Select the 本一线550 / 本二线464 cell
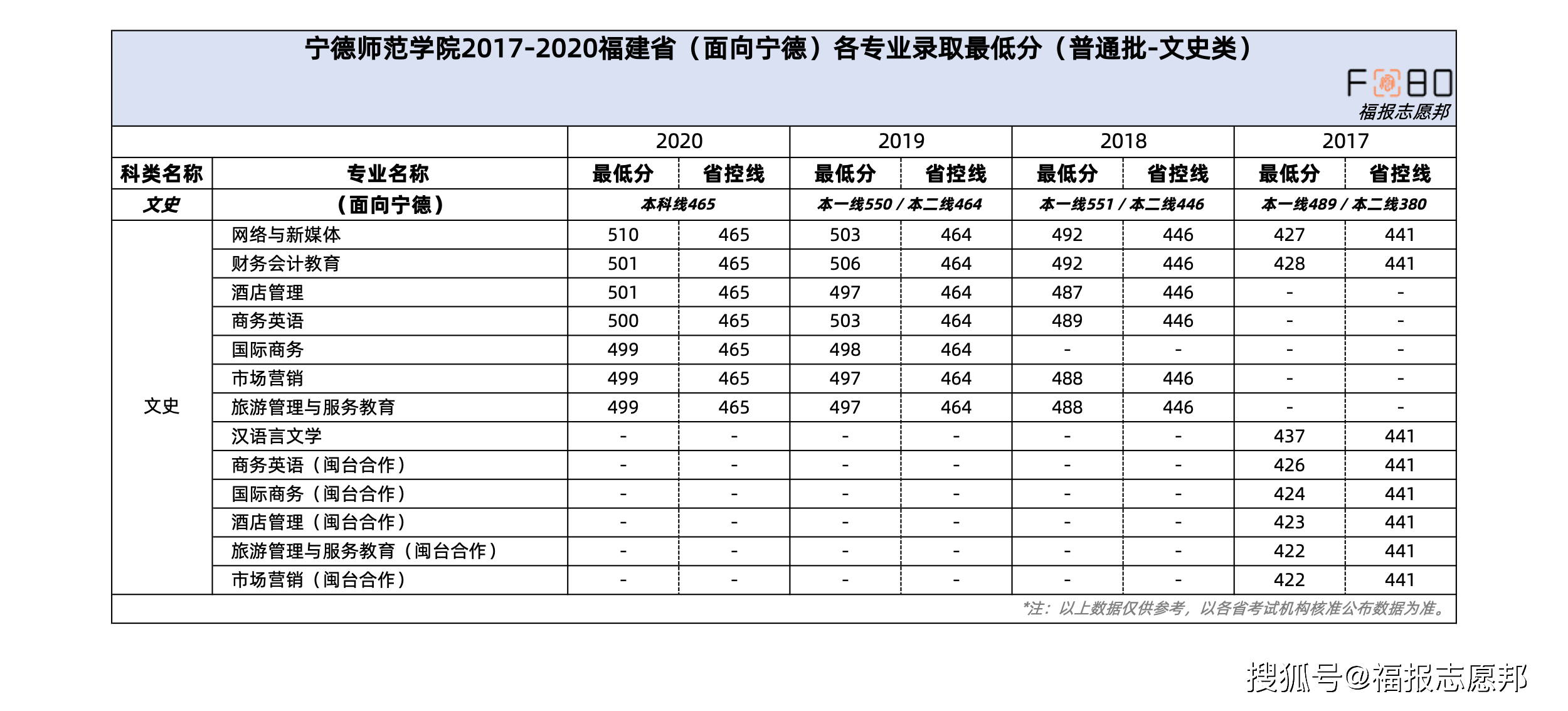 tap(900, 205)
